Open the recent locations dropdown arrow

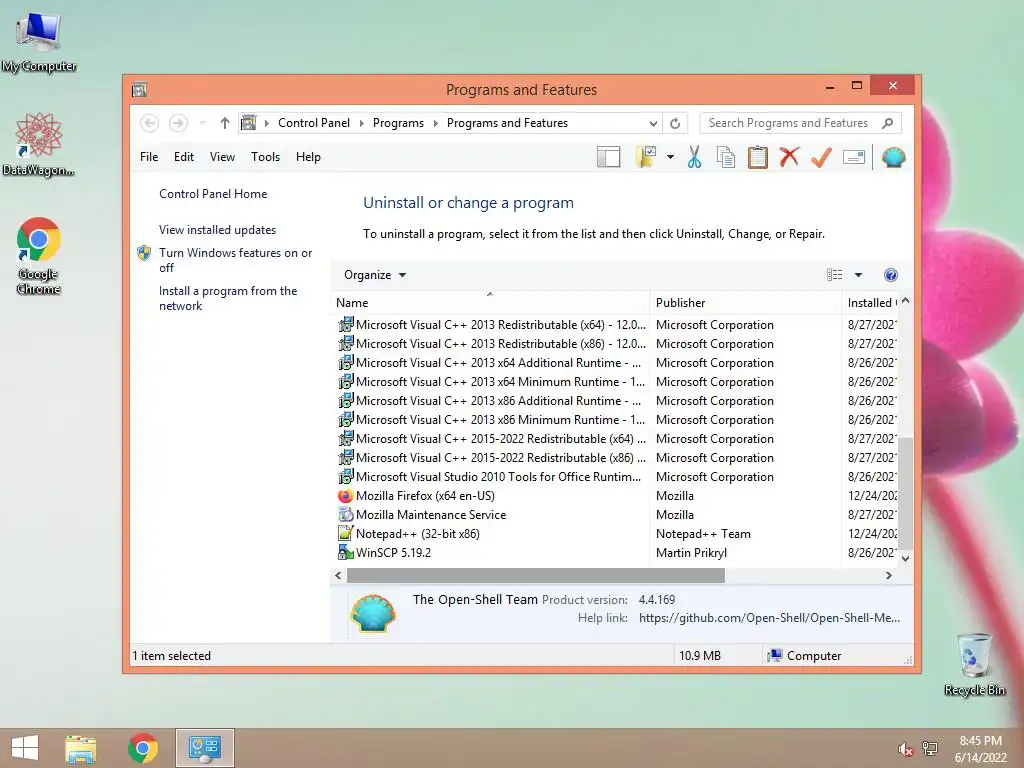pyautogui.click(x=203, y=123)
